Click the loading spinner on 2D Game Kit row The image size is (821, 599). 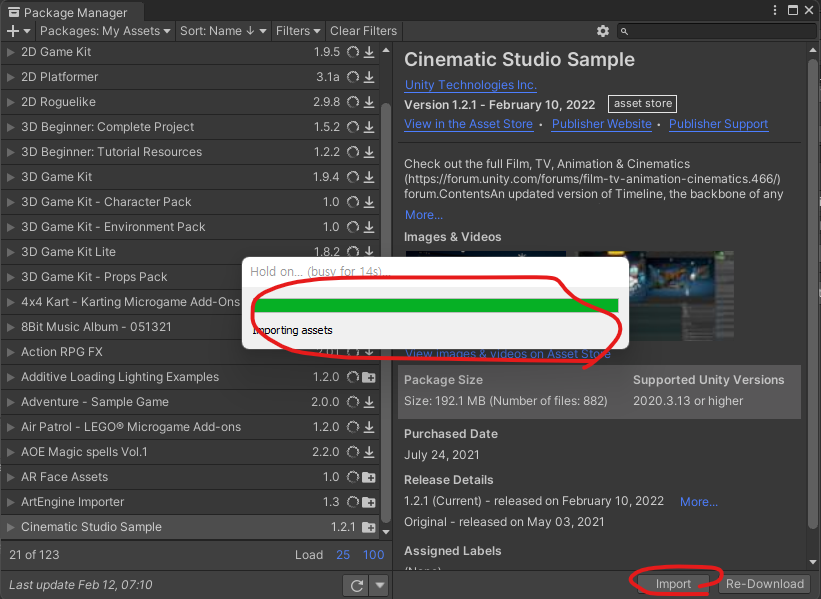(353, 52)
